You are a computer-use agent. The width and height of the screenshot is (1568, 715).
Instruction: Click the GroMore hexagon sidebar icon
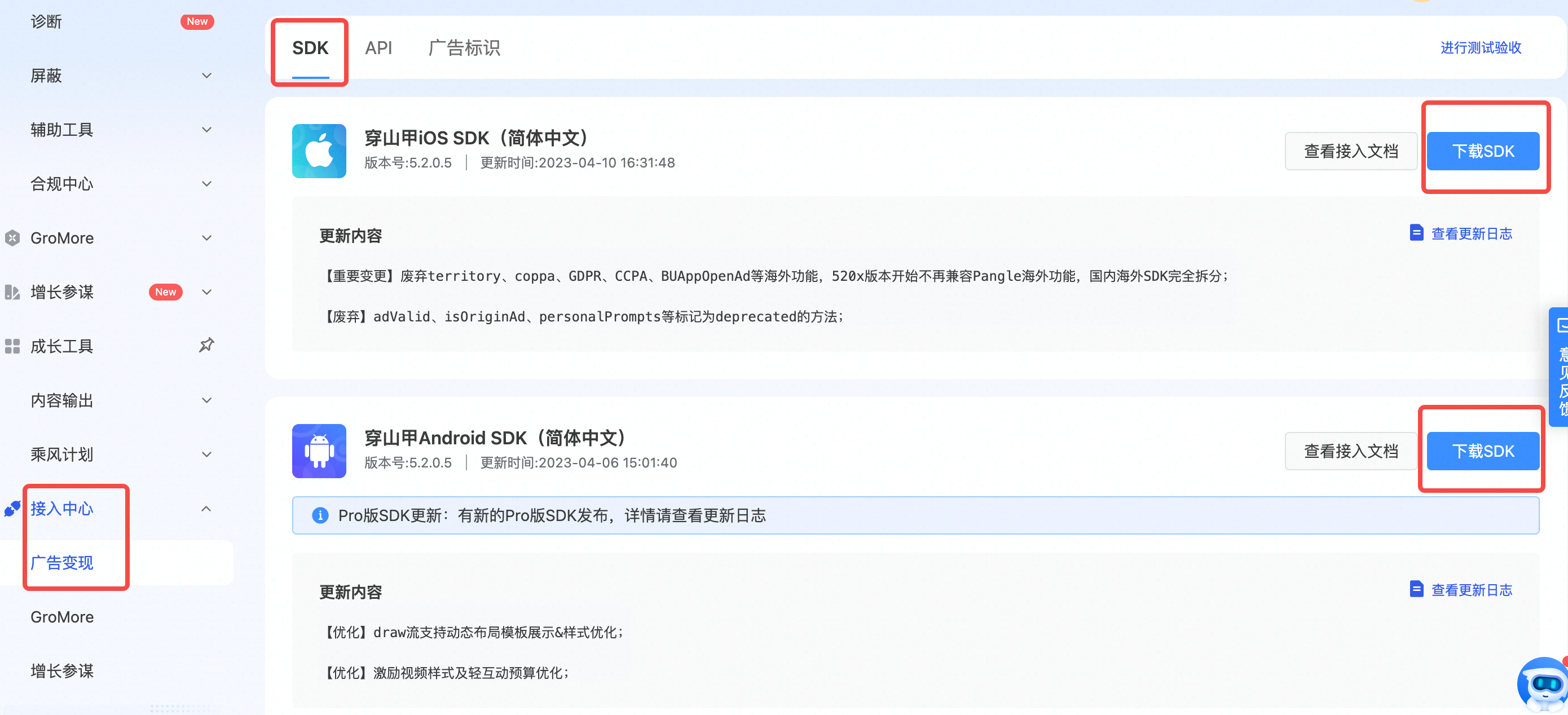click(12, 238)
